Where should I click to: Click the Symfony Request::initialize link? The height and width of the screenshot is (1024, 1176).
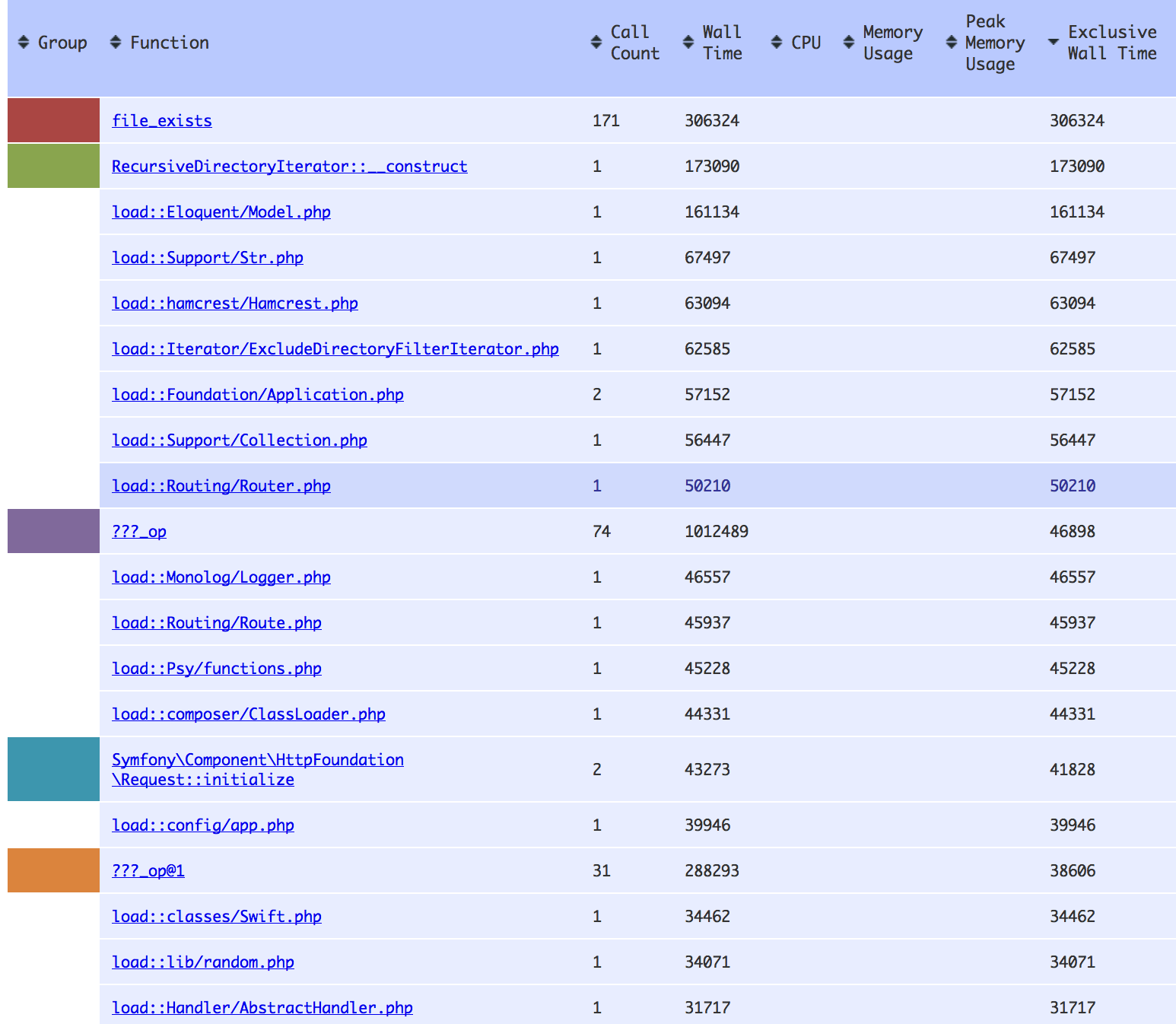(257, 769)
